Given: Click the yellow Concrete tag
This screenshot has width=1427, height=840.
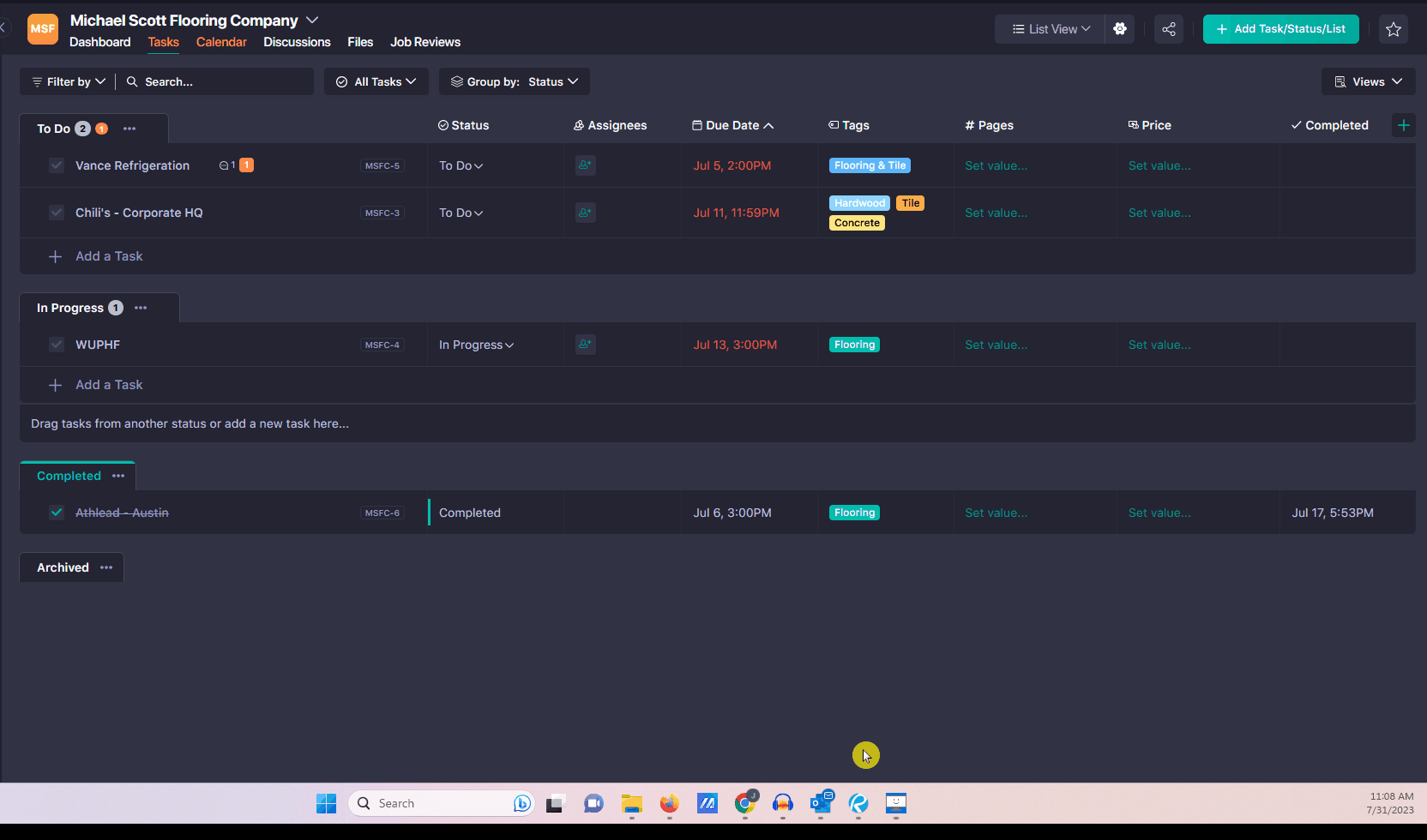Looking at the screenshot, I should [x=857, y=223].
